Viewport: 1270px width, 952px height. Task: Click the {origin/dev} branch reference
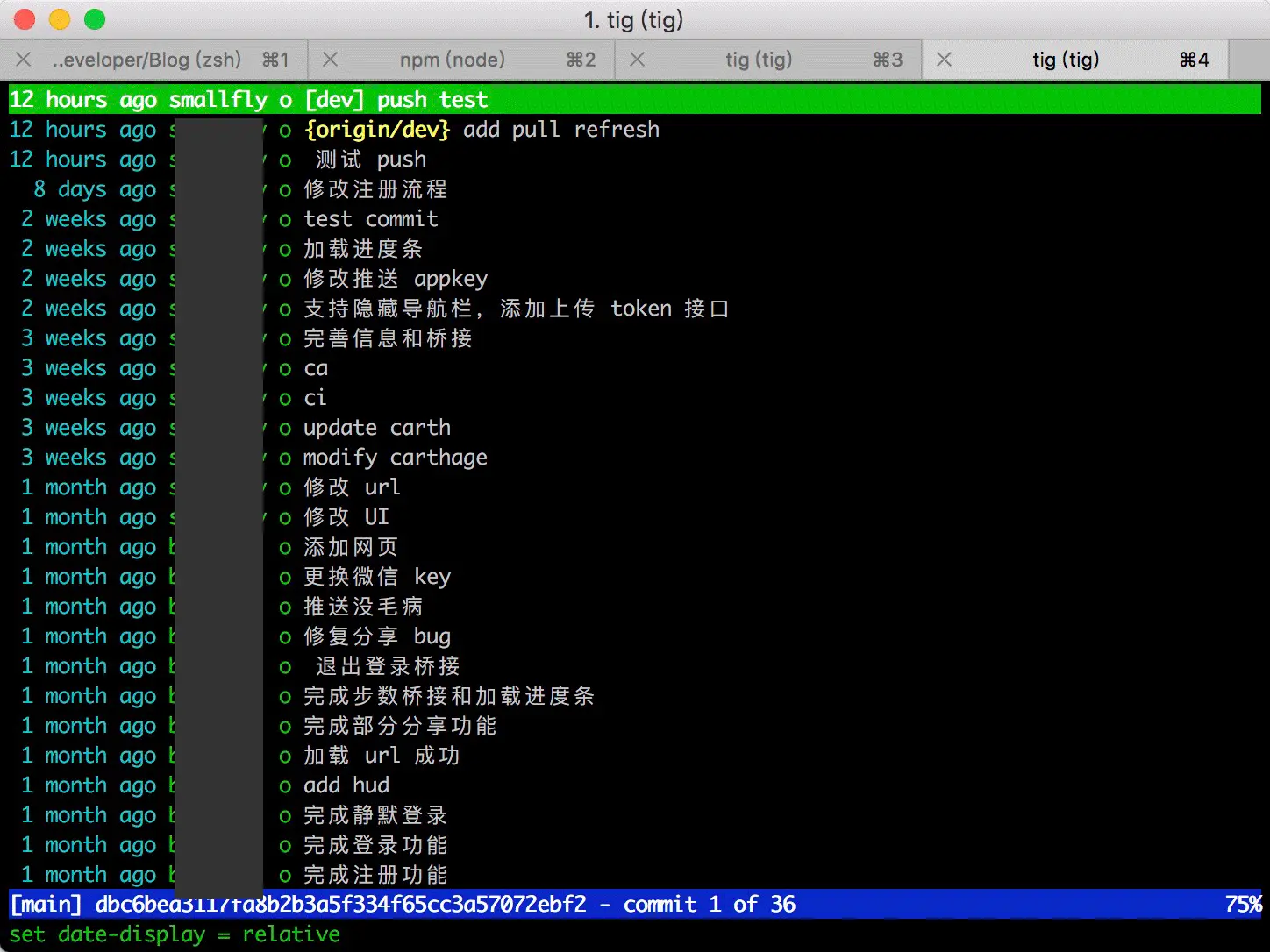pyautogui.click(x=378, y=129)
